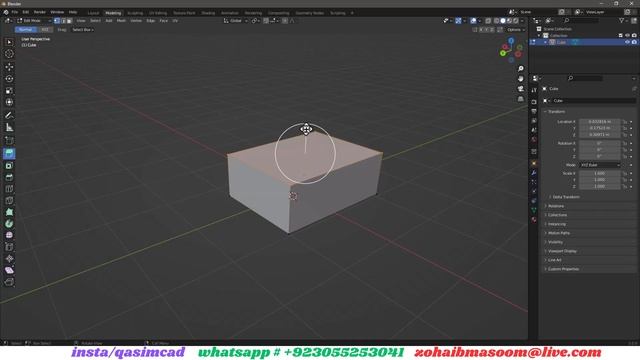The height and width of the screenshot is (360, 640).
Task: Switch to Wireframe viewport shading
Action: click(496, 20)
